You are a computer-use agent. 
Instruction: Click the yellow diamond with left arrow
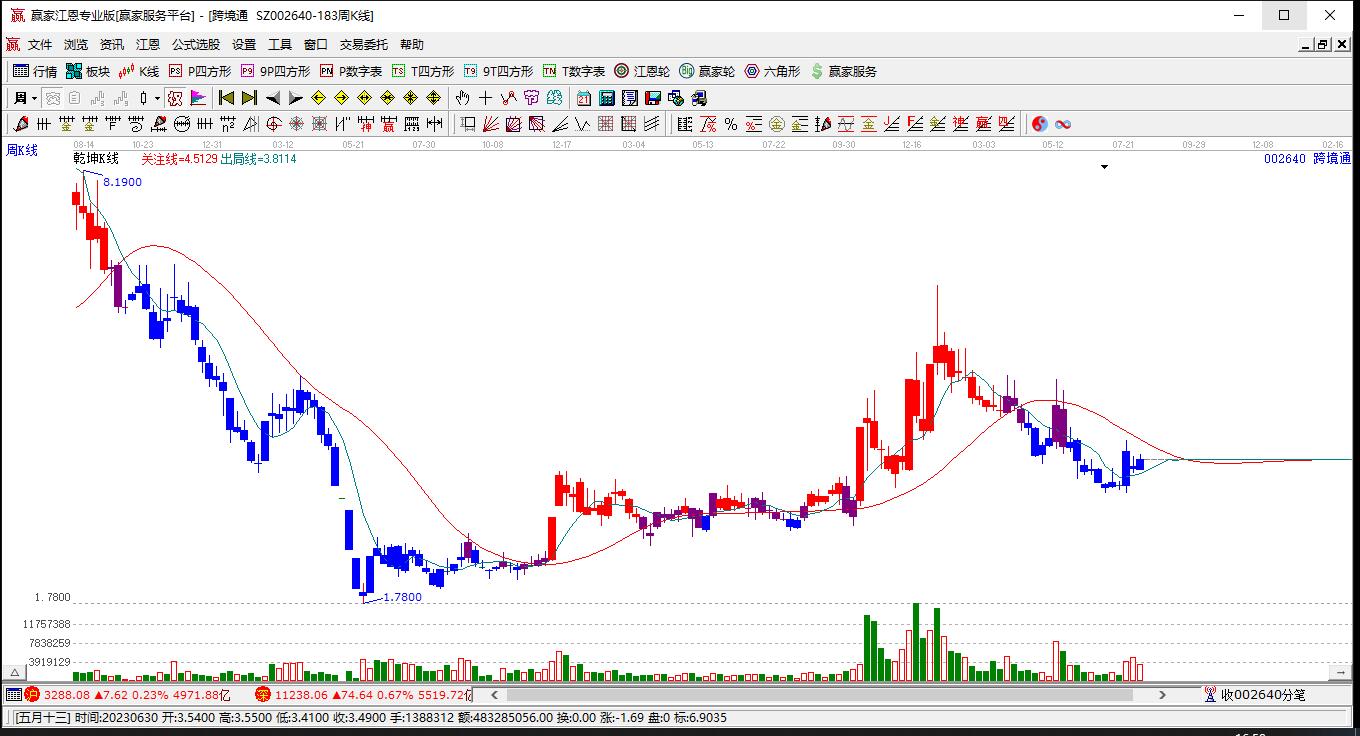coord(318,98)
